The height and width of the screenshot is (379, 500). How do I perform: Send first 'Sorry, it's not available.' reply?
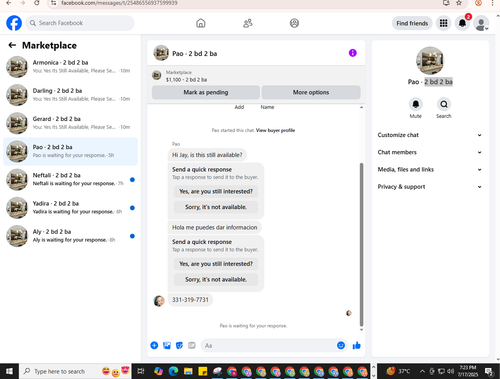pyautogui.click(x=216, y=207)
